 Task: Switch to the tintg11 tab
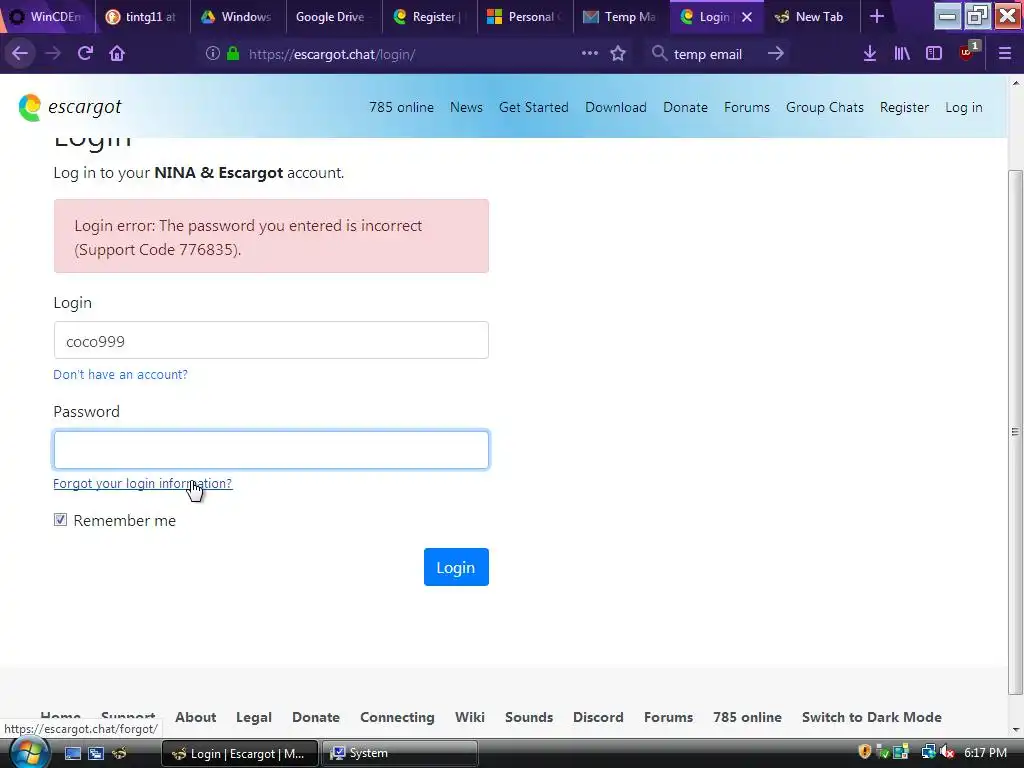click(x=142, y=17)
